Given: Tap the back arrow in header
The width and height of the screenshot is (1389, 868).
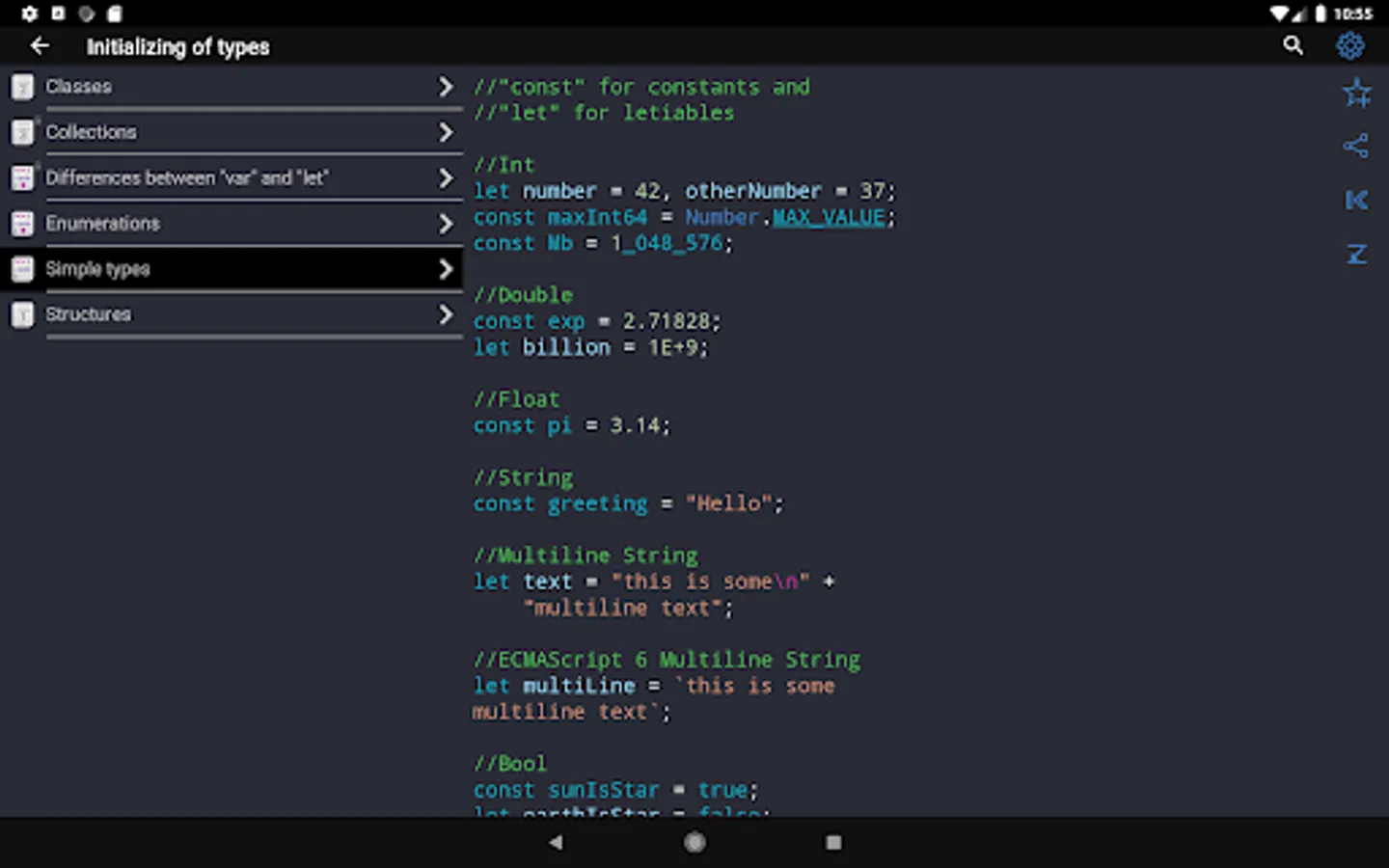Looking at the screenshot, I should (40, 45).
